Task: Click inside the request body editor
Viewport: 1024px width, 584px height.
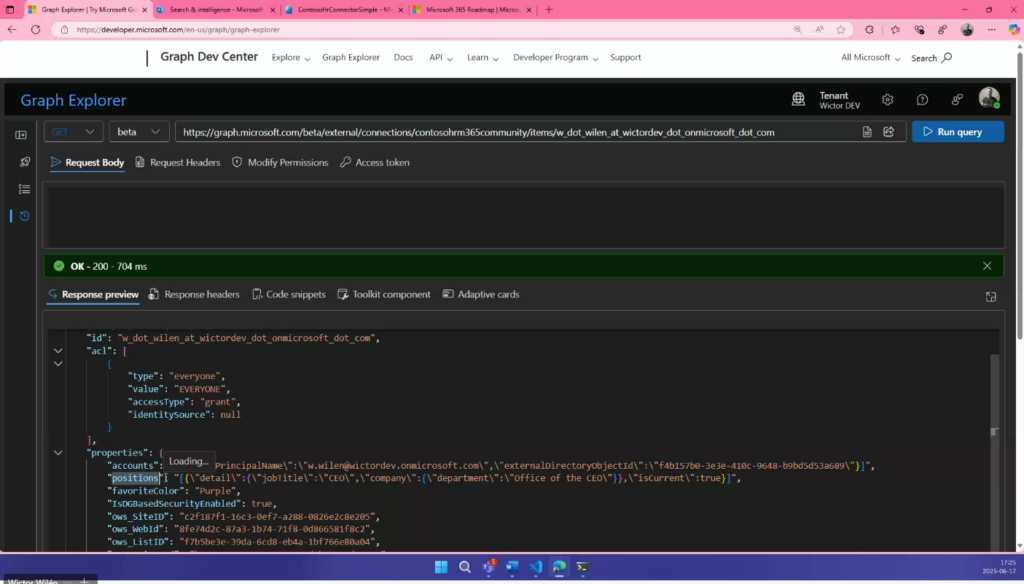Action: point(523,215)
